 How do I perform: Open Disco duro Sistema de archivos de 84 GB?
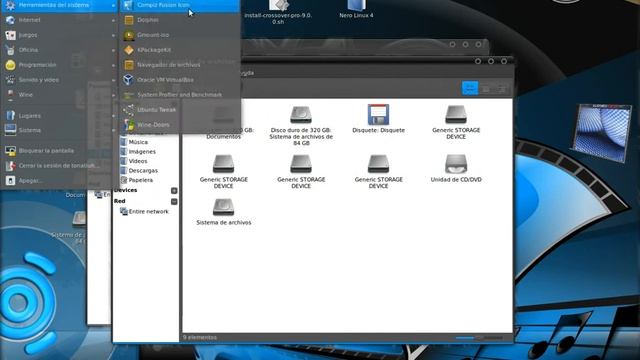[x=301, y=125]
